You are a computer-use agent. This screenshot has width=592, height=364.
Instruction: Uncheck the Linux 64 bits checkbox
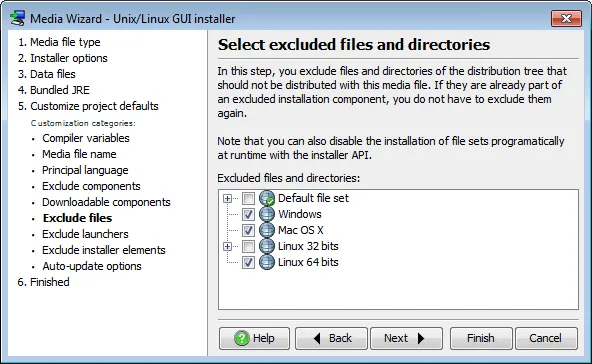[248, 262]
